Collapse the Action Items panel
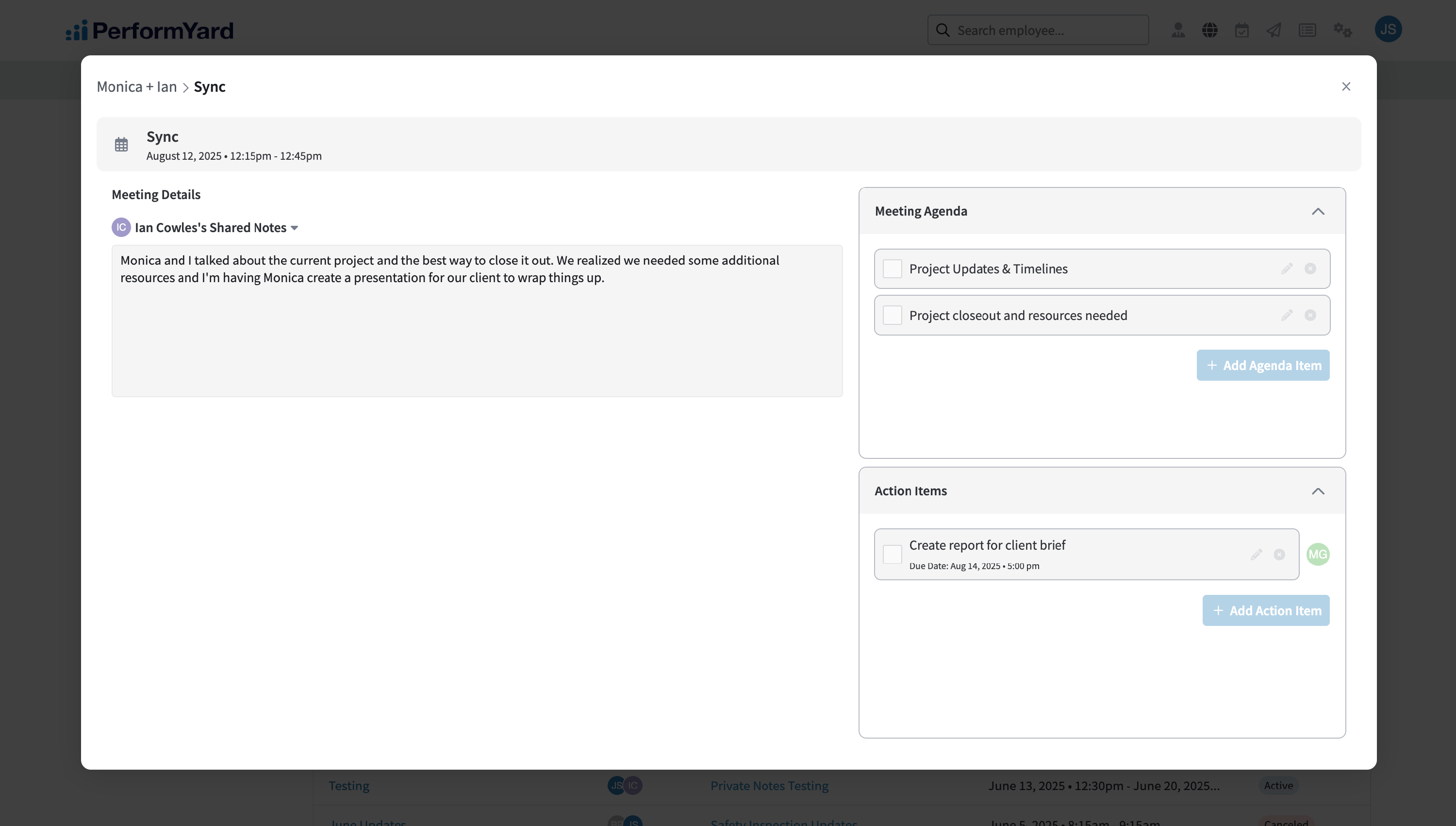1456x826 pixels. 1318,491
